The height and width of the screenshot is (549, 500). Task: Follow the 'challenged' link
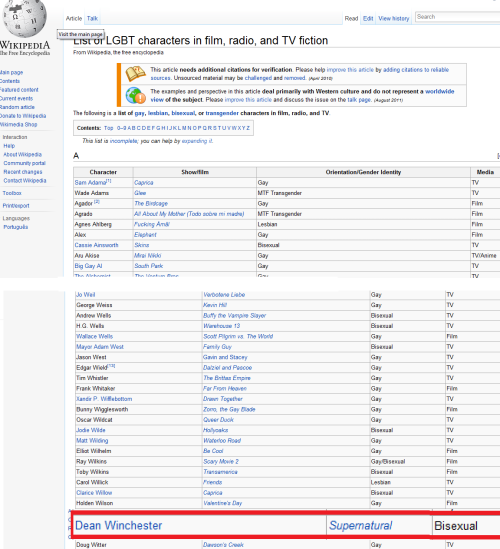click(x=258, y=78)
